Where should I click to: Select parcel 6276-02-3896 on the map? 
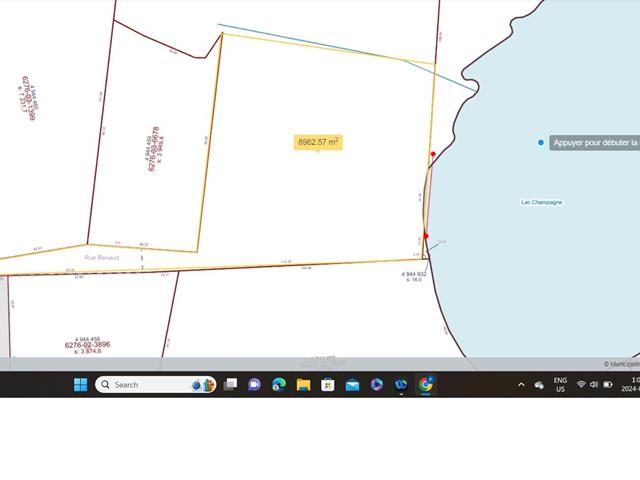88,345
